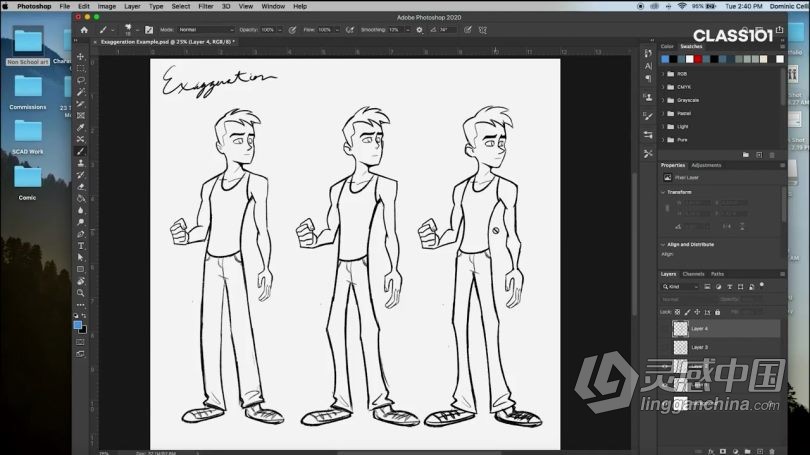This screenshot has height=455, width=810.
Task: Click the Home icon in options bar
Action: point(84,30)
